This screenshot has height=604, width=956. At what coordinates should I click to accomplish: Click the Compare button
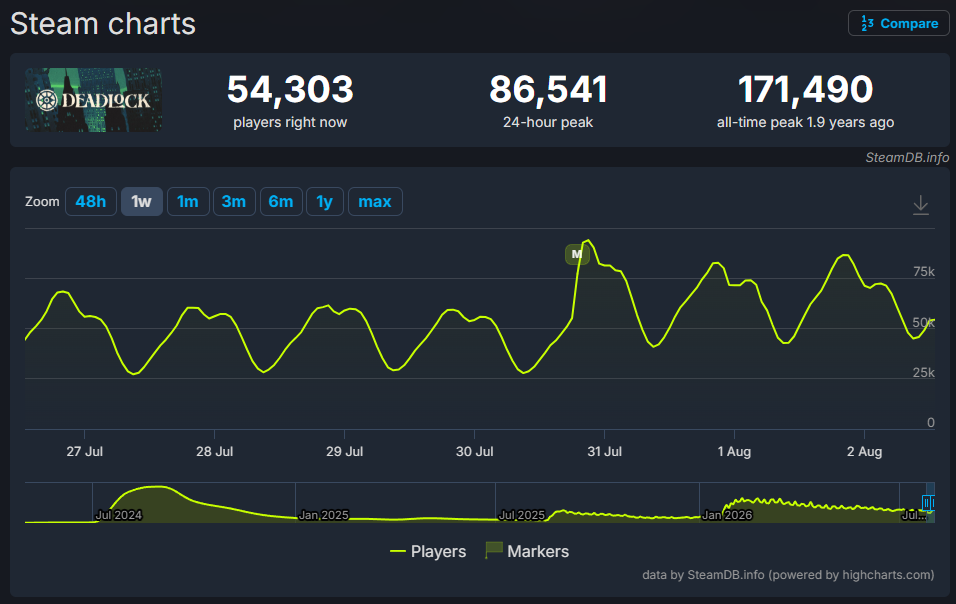pyautogui.click(x=898, y=23)
